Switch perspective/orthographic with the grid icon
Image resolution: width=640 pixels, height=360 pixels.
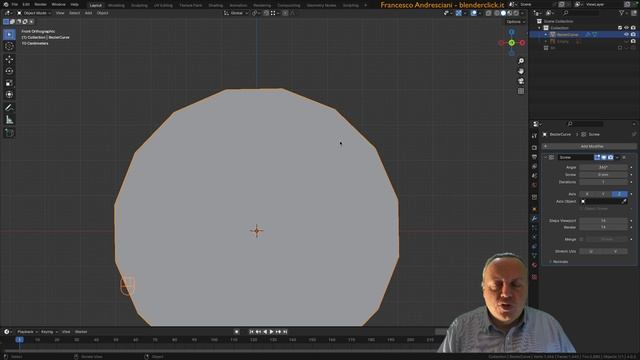521,91
